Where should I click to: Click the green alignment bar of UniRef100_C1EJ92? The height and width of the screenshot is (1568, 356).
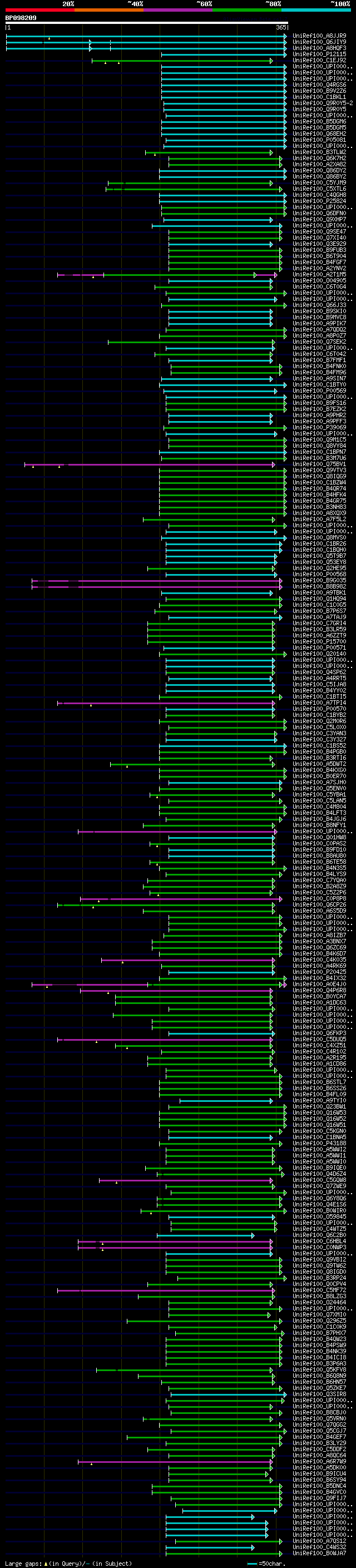182,60
